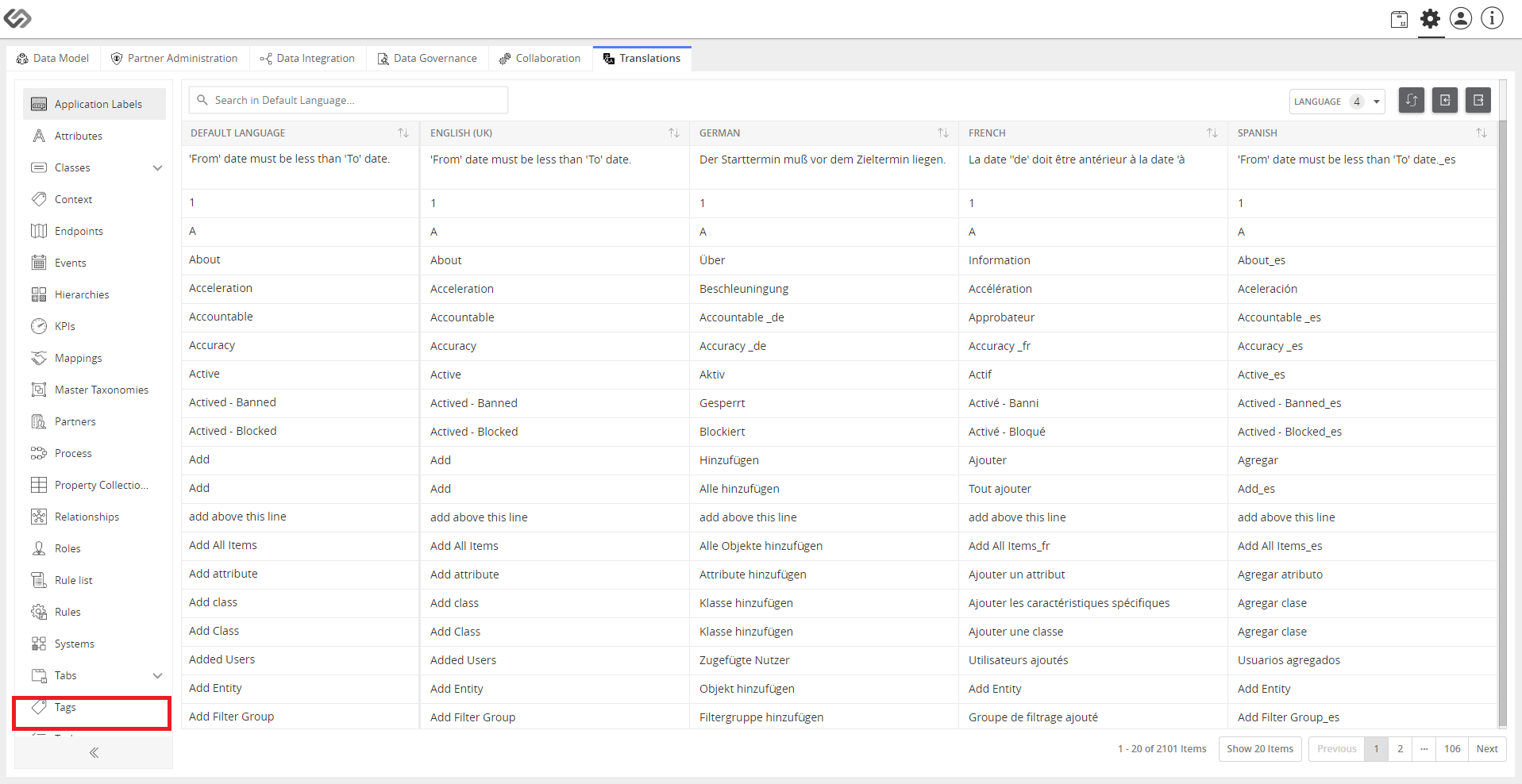Open the user profile icon
The height and width of the screenshot is (784, 1522).
[x=1461, y=18]
